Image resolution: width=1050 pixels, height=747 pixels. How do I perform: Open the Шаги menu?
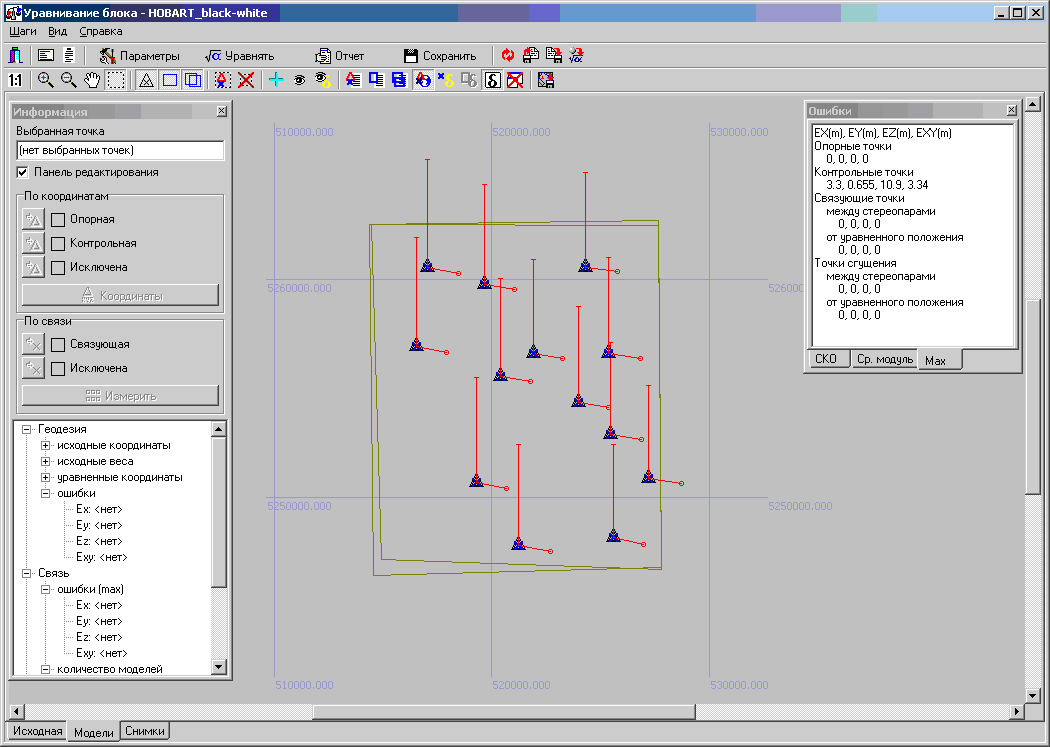pos(23,31)
